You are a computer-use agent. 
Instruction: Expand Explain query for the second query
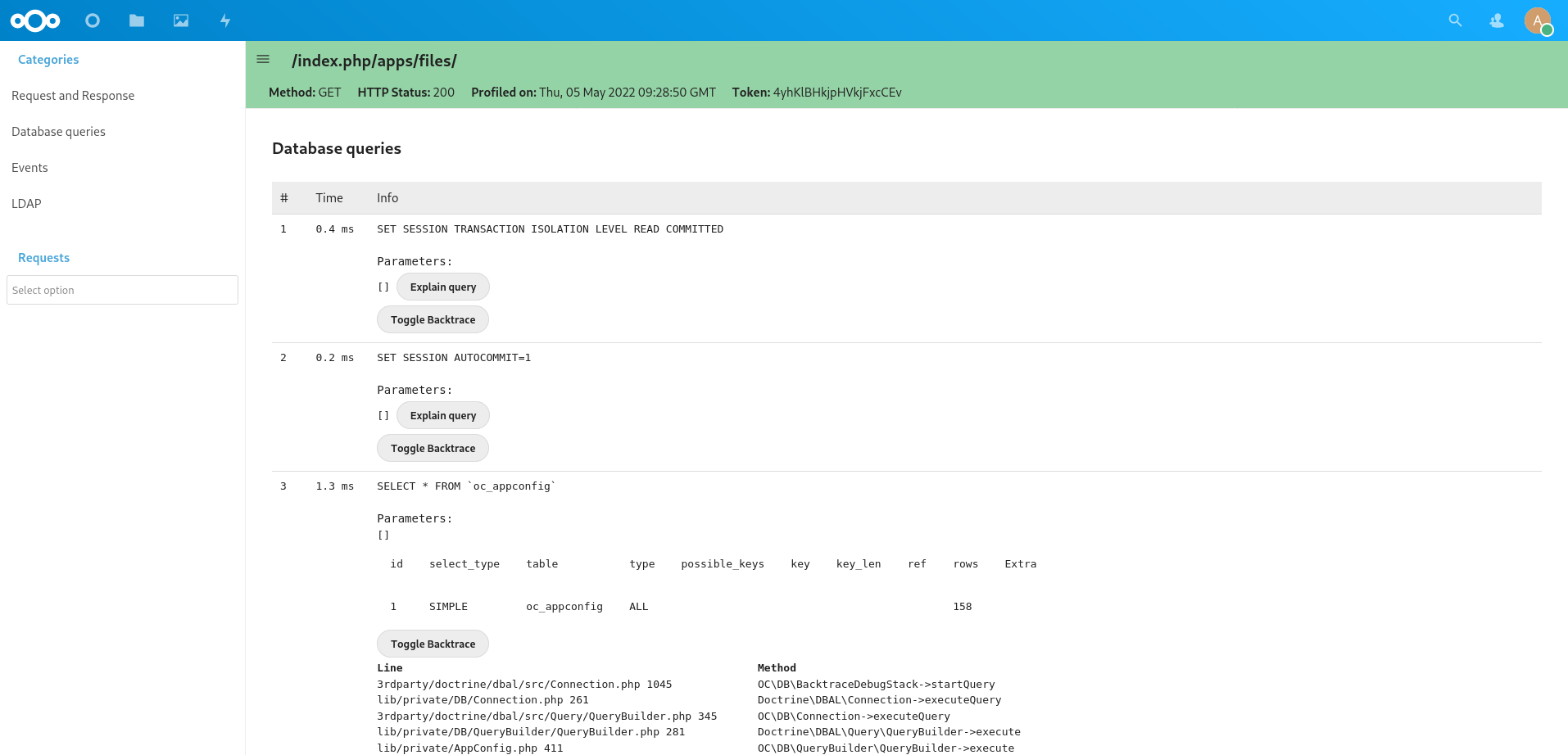(x=442, y=415)
